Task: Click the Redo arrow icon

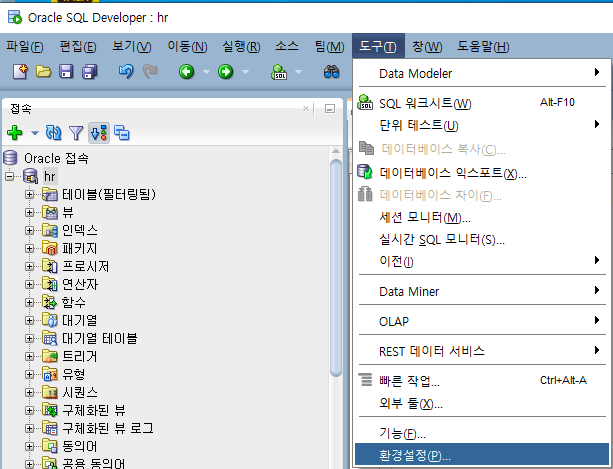Action: coord(150,72)
